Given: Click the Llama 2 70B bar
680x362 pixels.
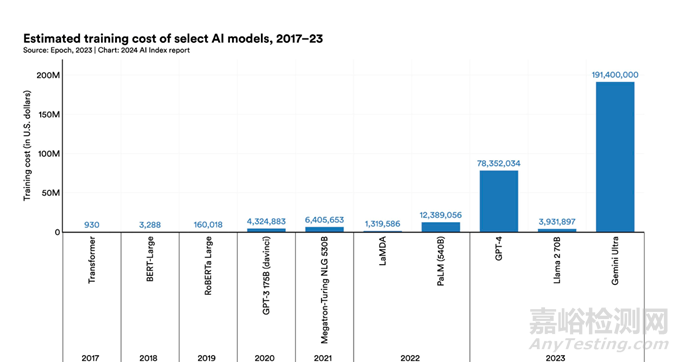Looking at the screenshot, I should click(557, 230).
